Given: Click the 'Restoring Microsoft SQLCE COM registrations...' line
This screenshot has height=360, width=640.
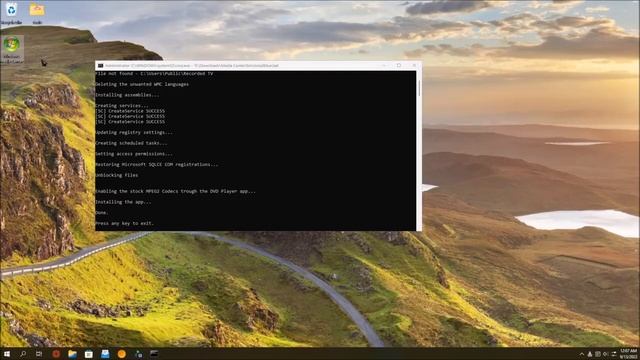Looking at the screenshot, I should click(157, 164).
